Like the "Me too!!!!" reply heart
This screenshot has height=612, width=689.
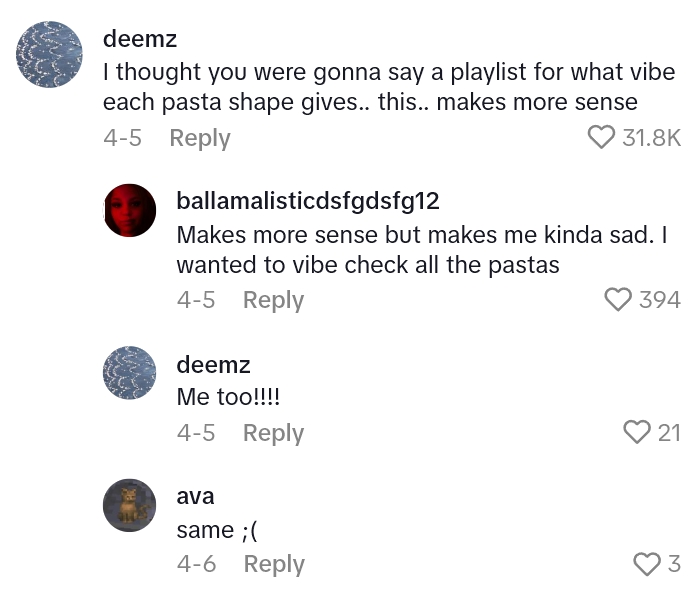(637, 432)
